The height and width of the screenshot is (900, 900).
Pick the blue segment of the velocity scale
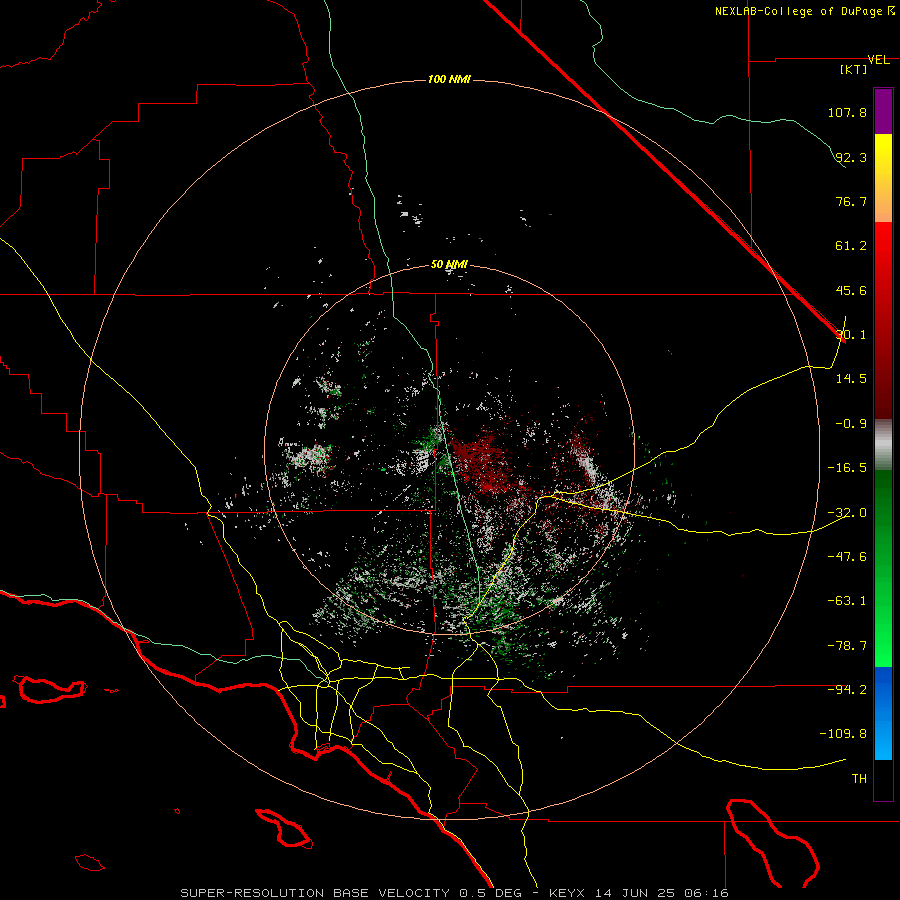(x=883, y=713)
